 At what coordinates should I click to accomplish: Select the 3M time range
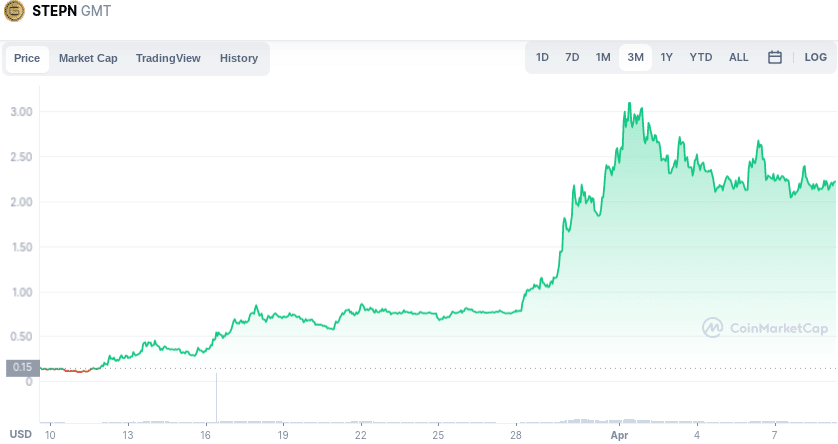tap(635, 58)
